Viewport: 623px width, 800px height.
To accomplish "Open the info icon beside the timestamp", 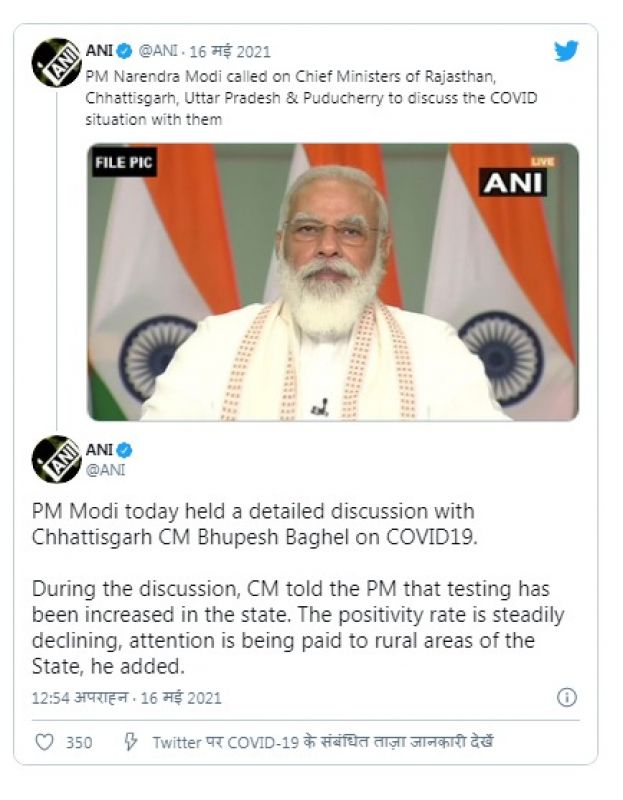I will [x=566, y=697].
